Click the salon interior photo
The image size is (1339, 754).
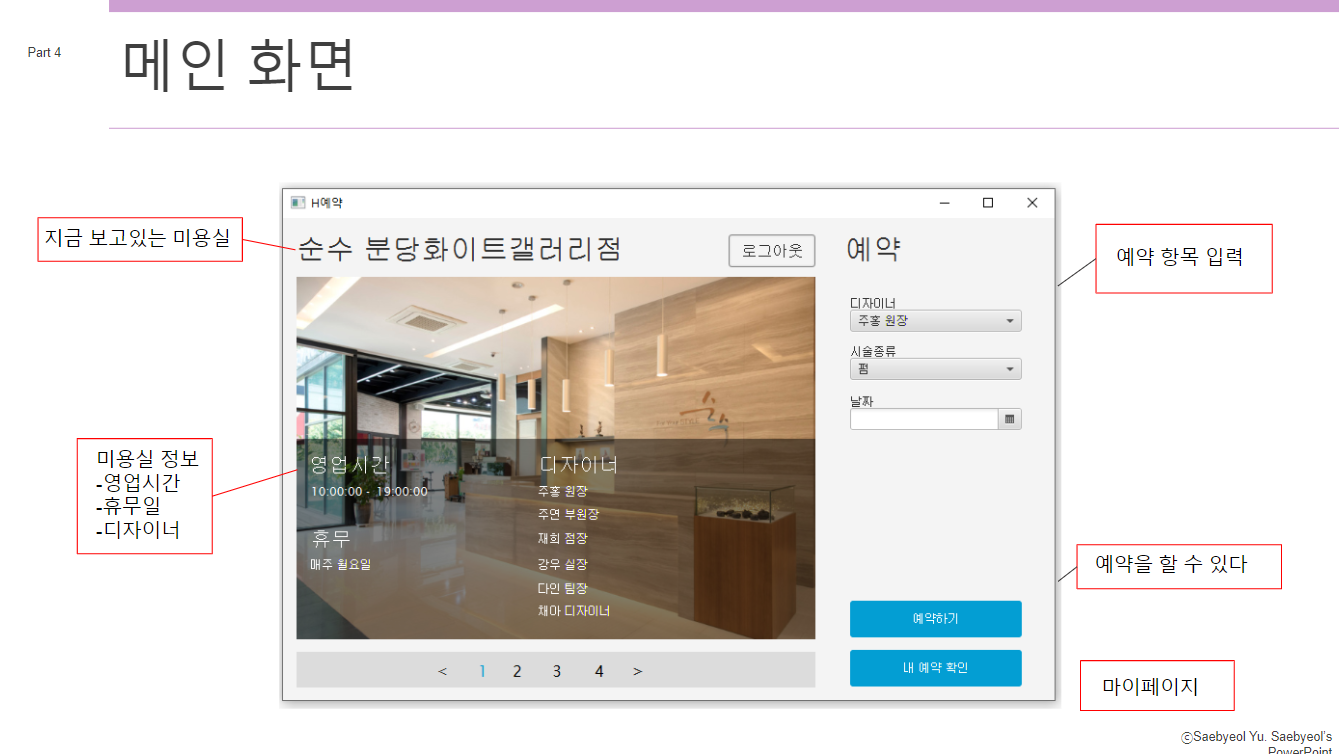[555, 360]
